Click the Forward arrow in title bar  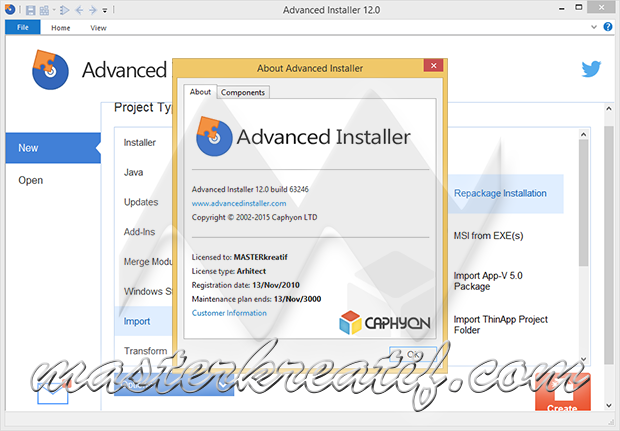coord(93,10)
